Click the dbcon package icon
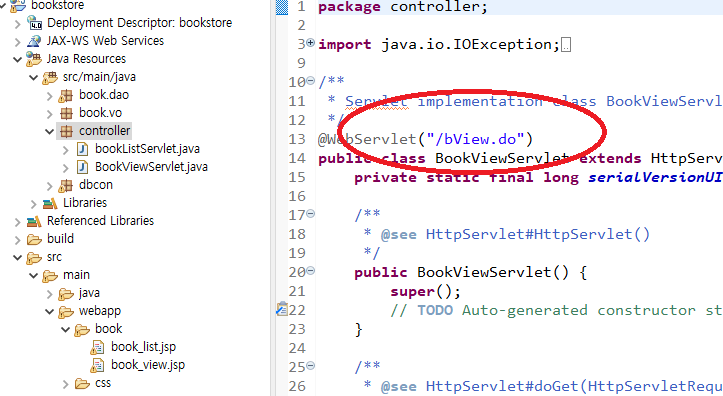Viewport: 723px width, 396px height. tap(66, 185)
